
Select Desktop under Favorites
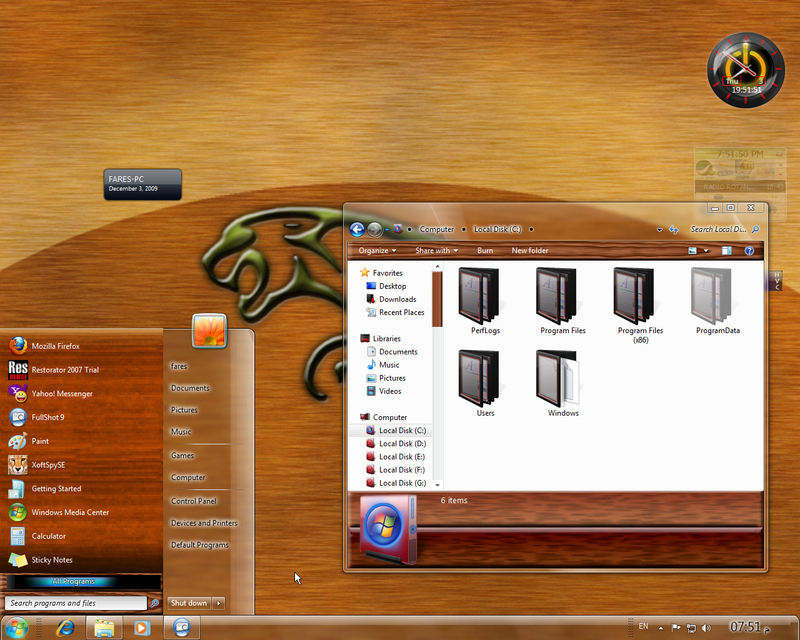(386, 286)
